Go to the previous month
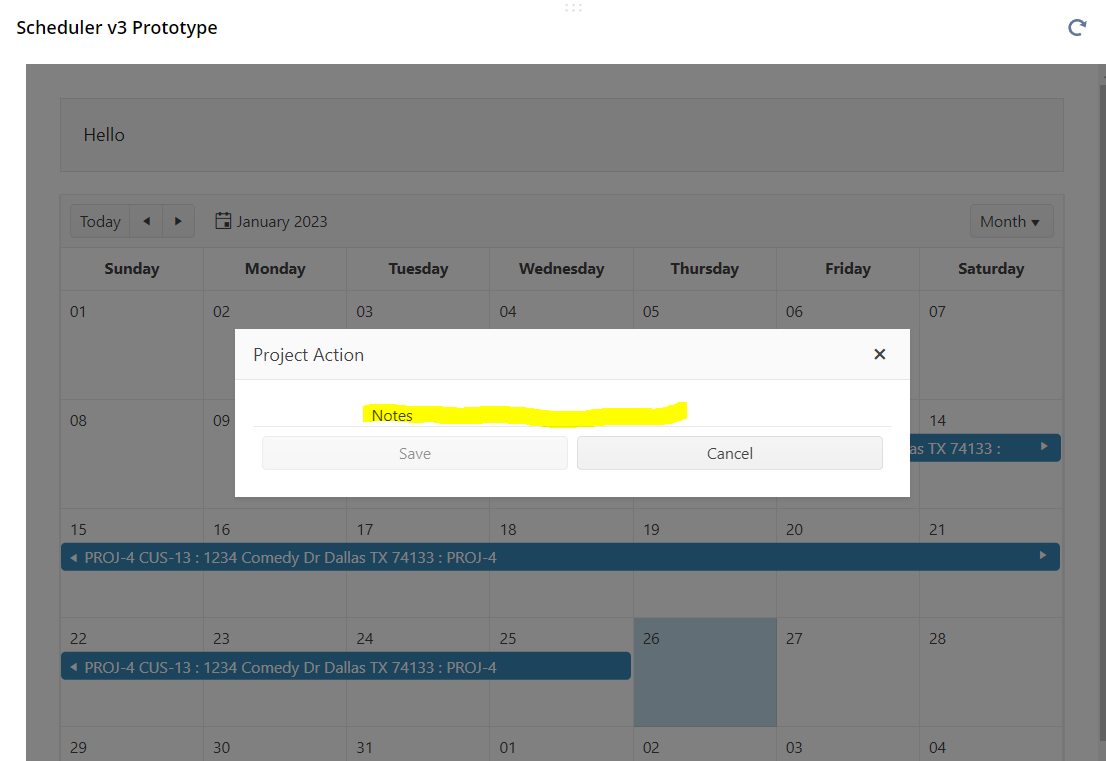The image size is (1106, 761). (146, 221)
